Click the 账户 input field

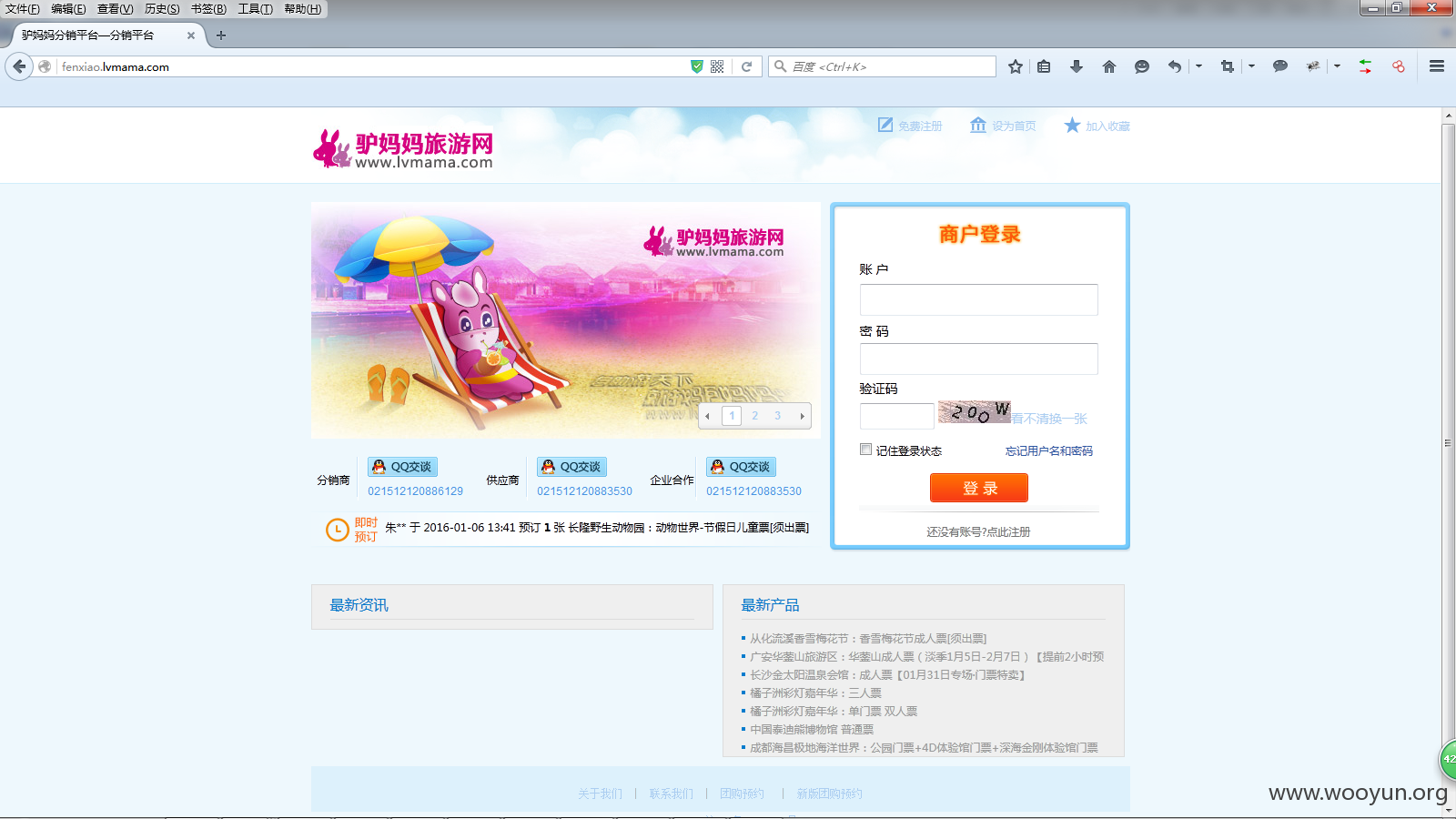[x=979, y=299]
